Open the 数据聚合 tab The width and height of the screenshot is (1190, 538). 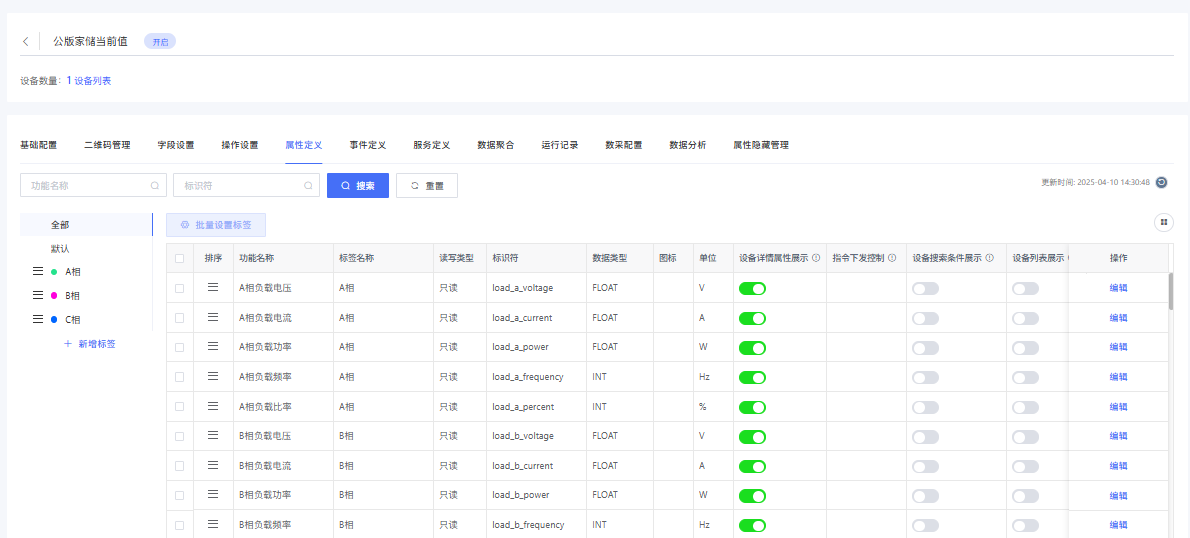pyautogui.click(x=495, y=145)
